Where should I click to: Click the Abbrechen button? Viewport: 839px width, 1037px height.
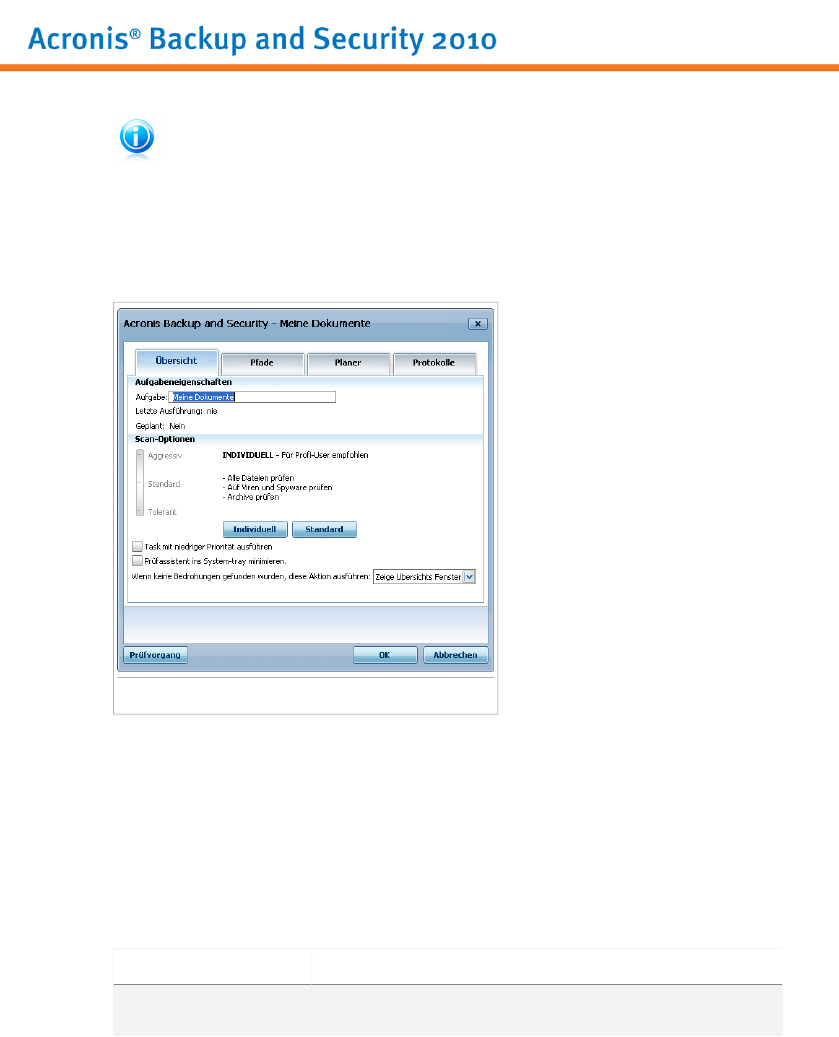click(x=456, y=655)
